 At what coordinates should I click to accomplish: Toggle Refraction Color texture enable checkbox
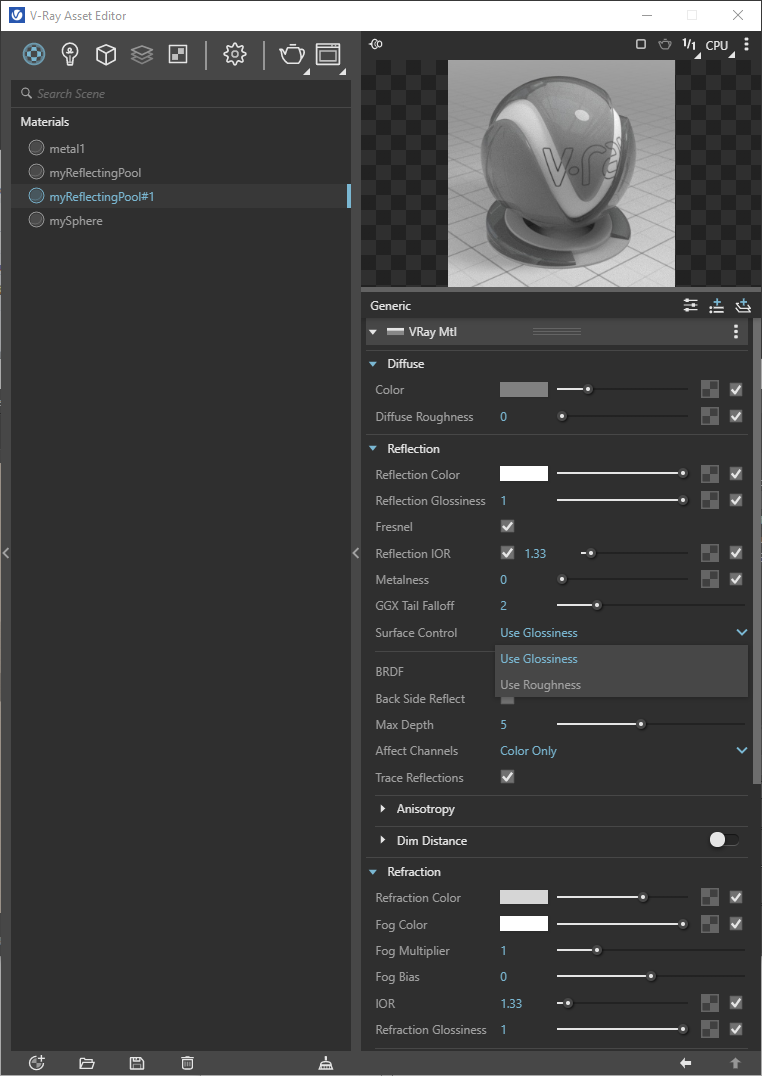(736, 897)
